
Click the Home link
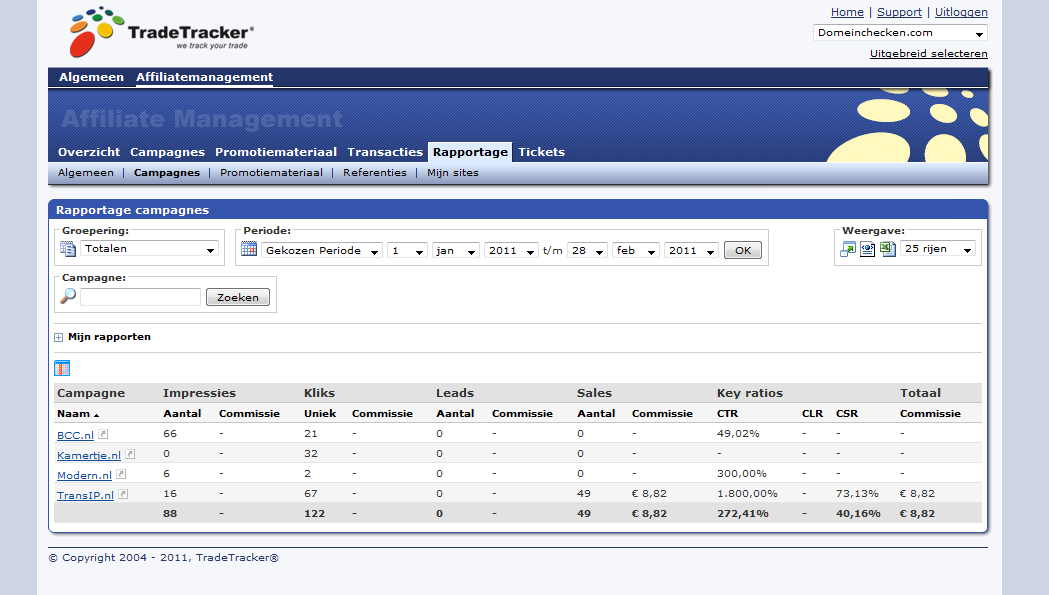click(847, 12)
